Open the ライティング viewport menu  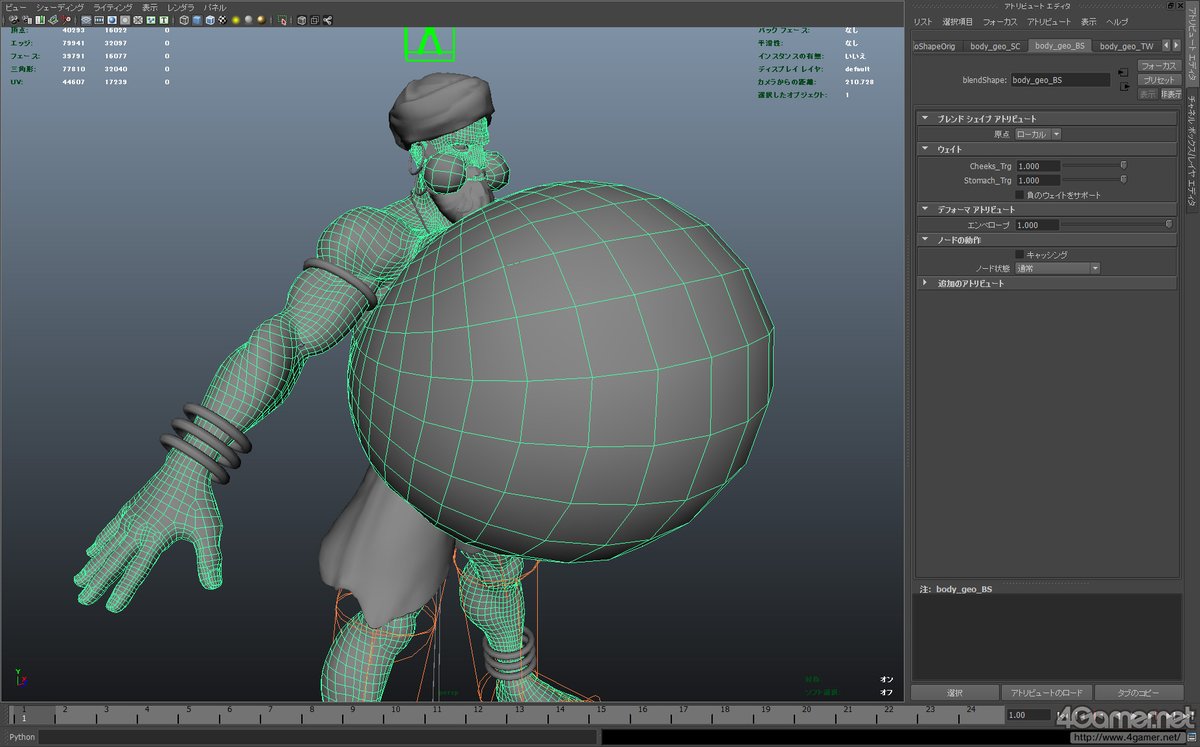point(112,6)
